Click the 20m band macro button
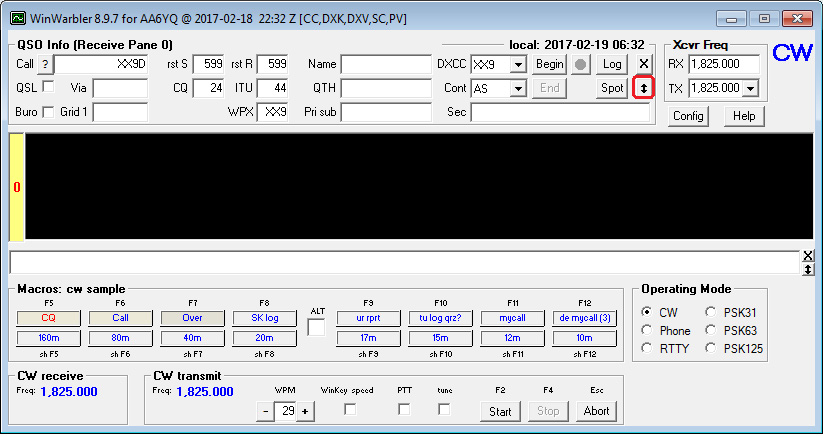 [264, 338]
